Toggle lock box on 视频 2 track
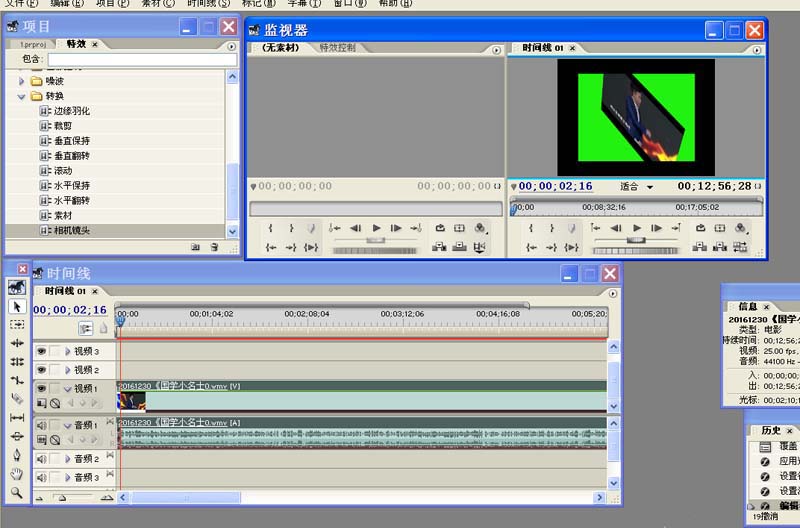800x528 pixels. coord(55,369)
